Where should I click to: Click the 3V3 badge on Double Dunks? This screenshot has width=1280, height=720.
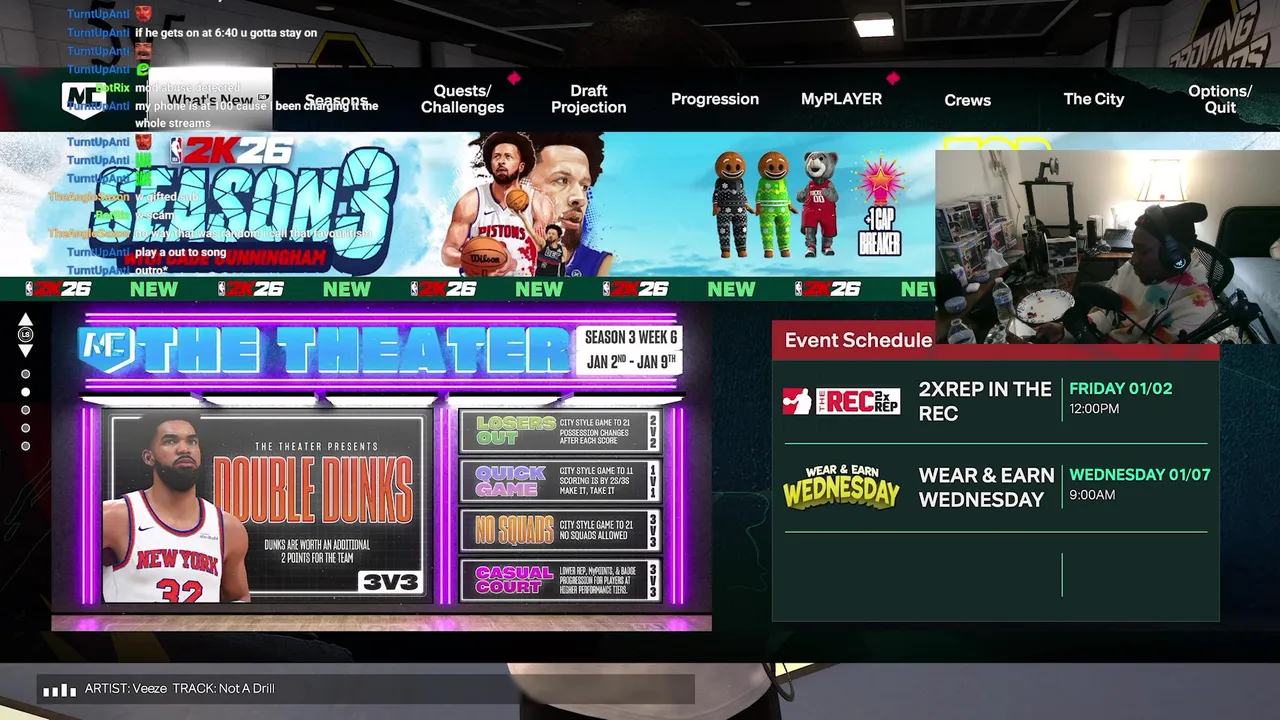(x=389, y=582)
